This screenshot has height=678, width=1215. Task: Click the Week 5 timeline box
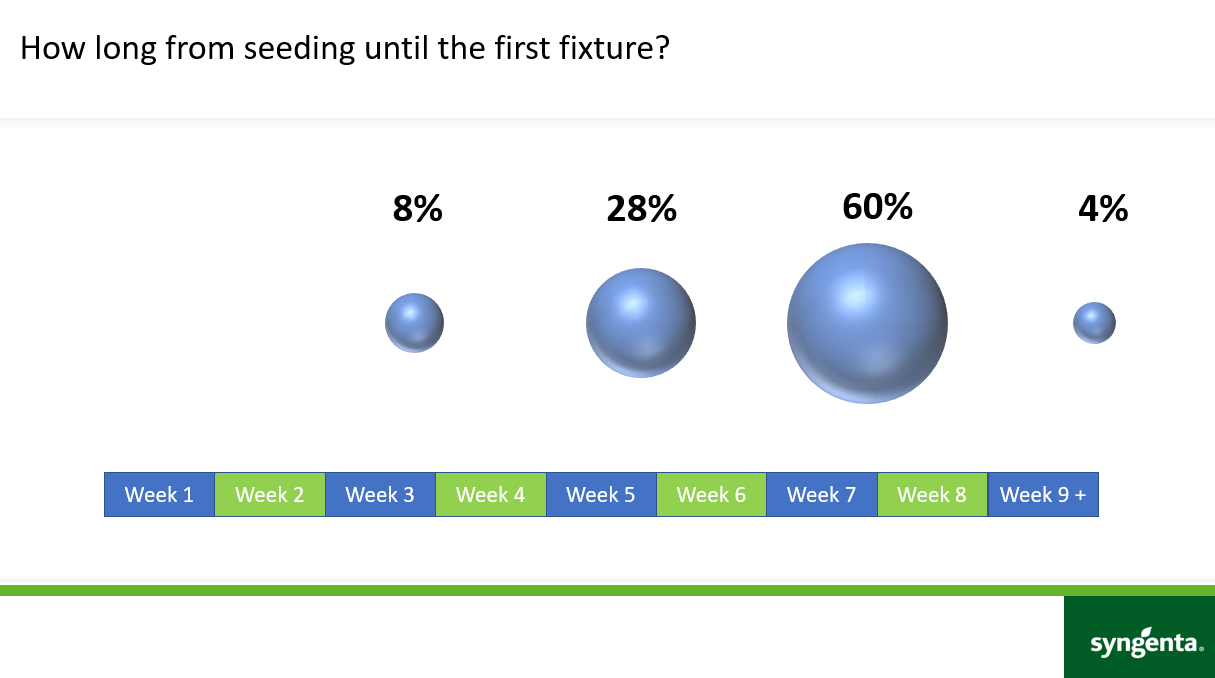(601, 494)
